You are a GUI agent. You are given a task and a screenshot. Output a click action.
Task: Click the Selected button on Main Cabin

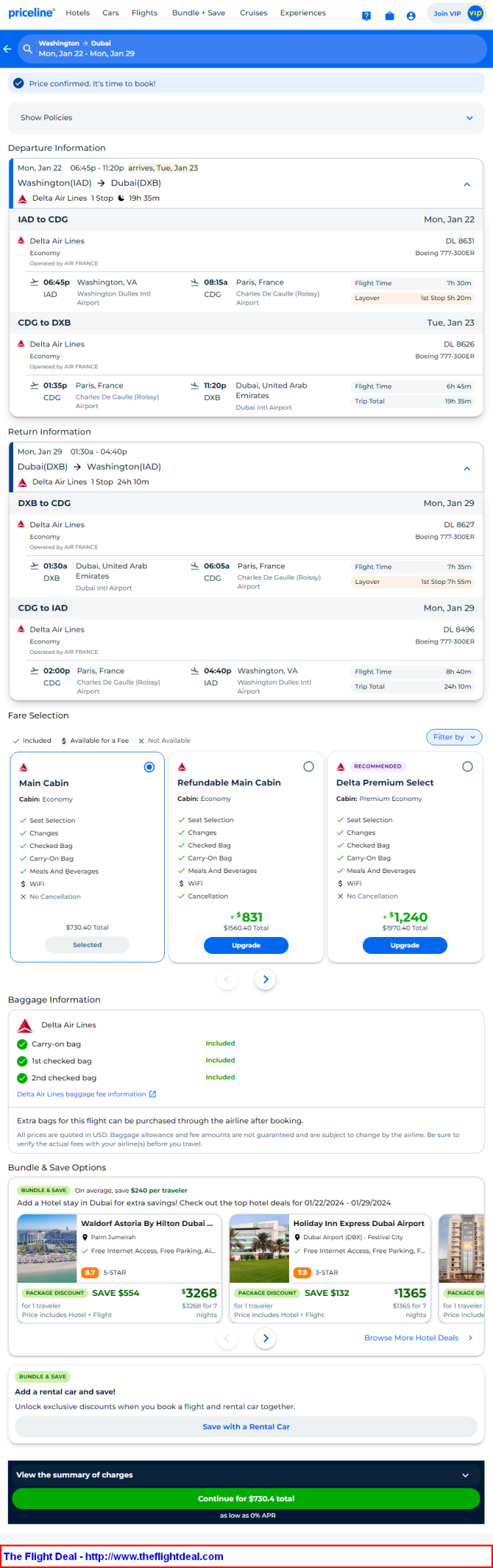[87, 944]
